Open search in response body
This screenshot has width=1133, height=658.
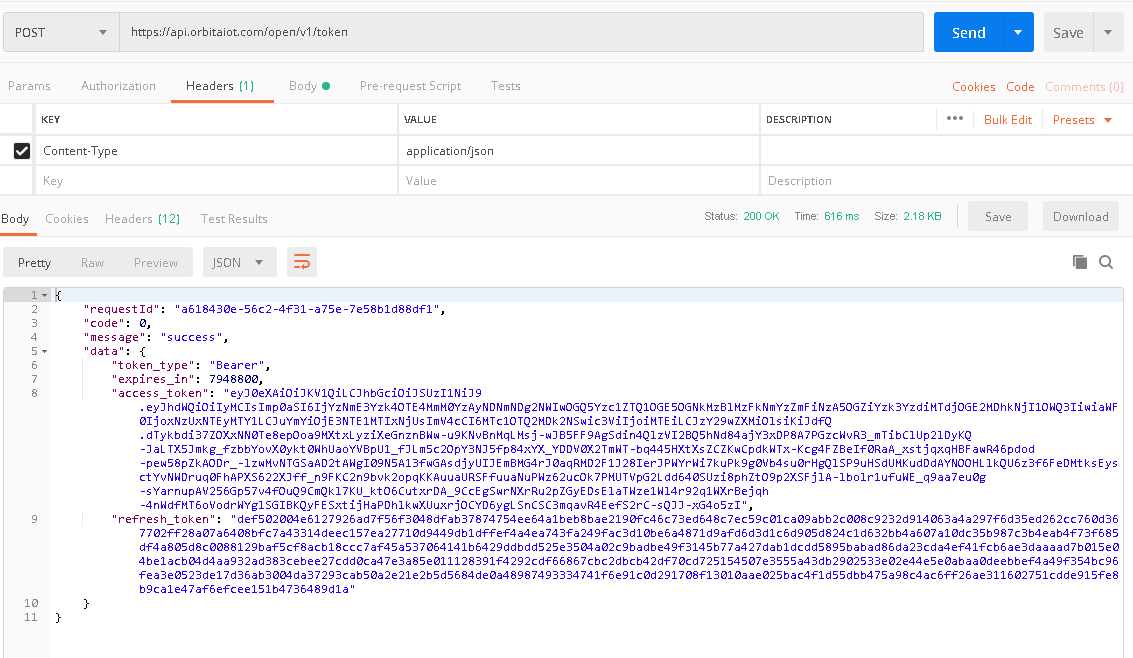[1106, 262]
